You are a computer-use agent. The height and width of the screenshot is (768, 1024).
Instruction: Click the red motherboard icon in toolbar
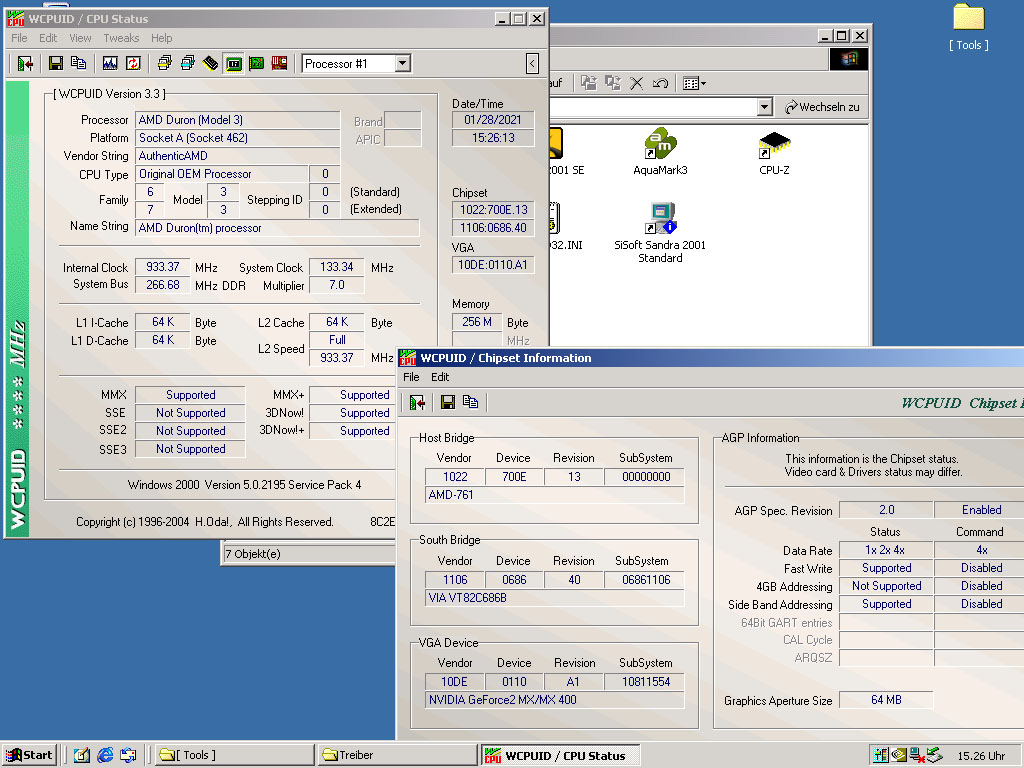tap(280, 64)
